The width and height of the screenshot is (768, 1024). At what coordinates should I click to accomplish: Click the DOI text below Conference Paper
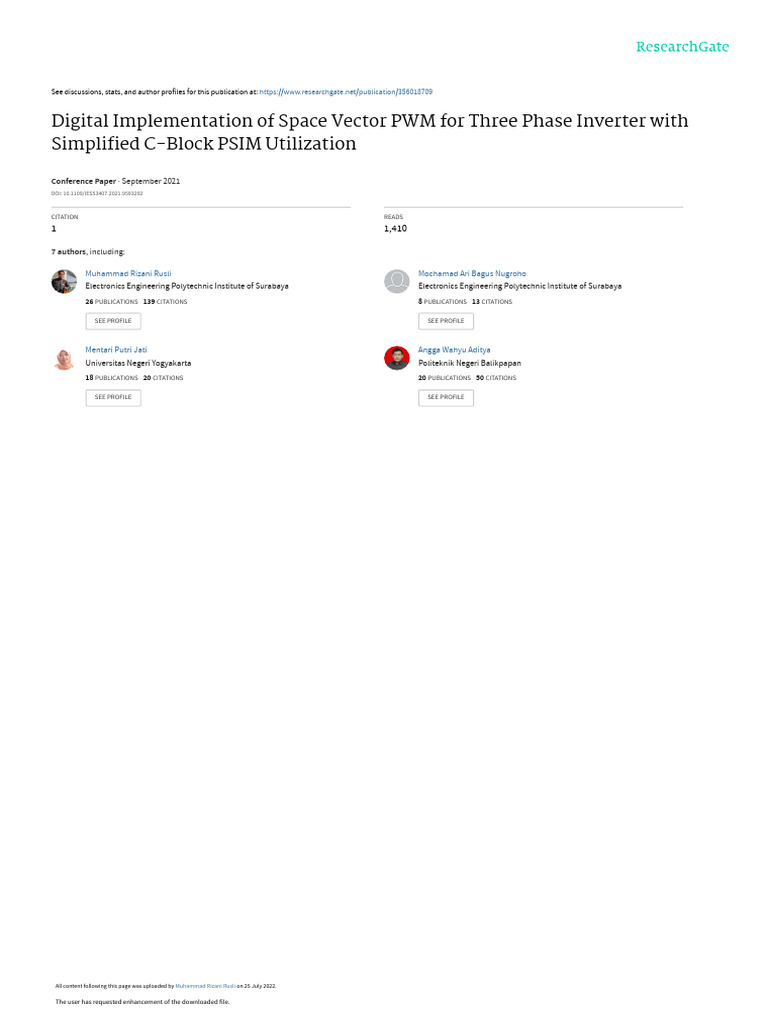[97, 193]
